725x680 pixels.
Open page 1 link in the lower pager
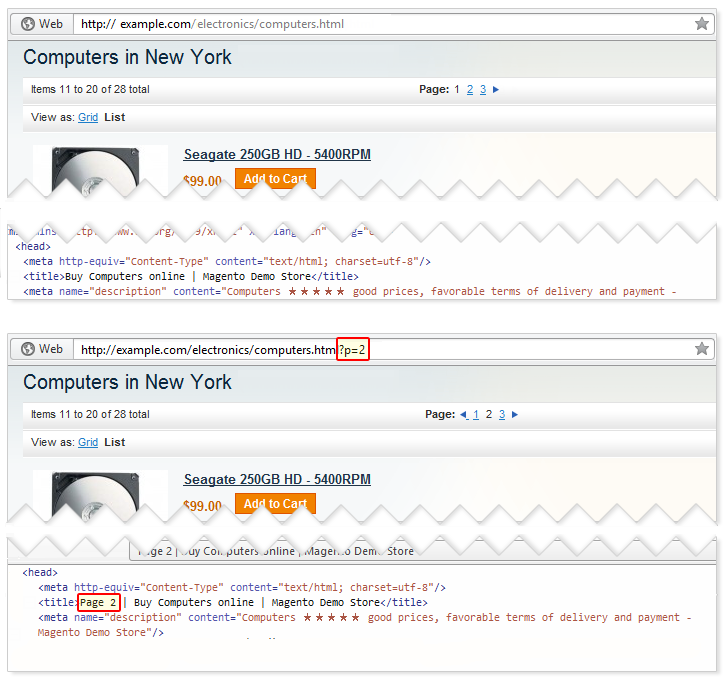coord(476,415)
